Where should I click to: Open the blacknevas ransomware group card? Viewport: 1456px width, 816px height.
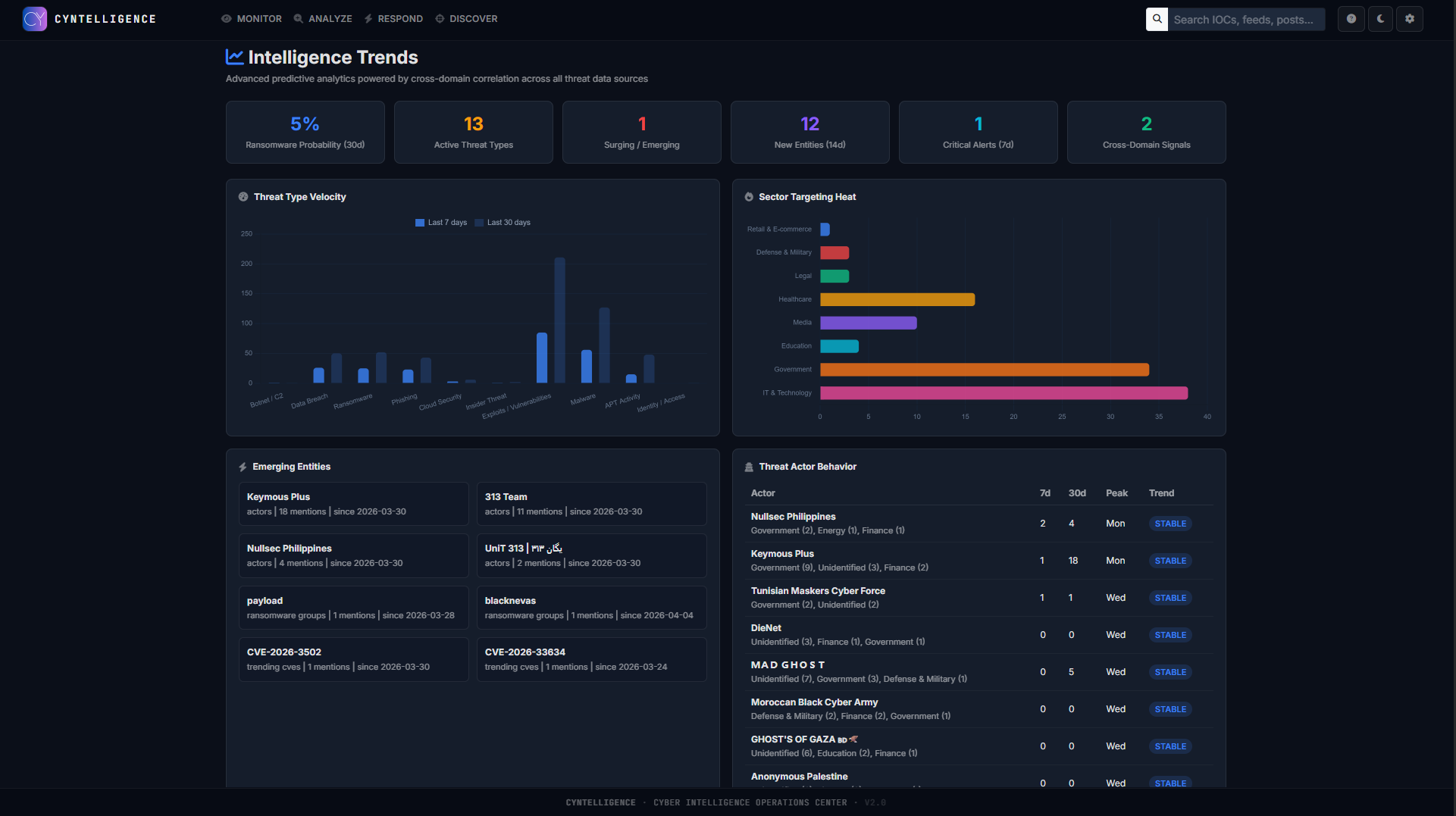point(592,608)
